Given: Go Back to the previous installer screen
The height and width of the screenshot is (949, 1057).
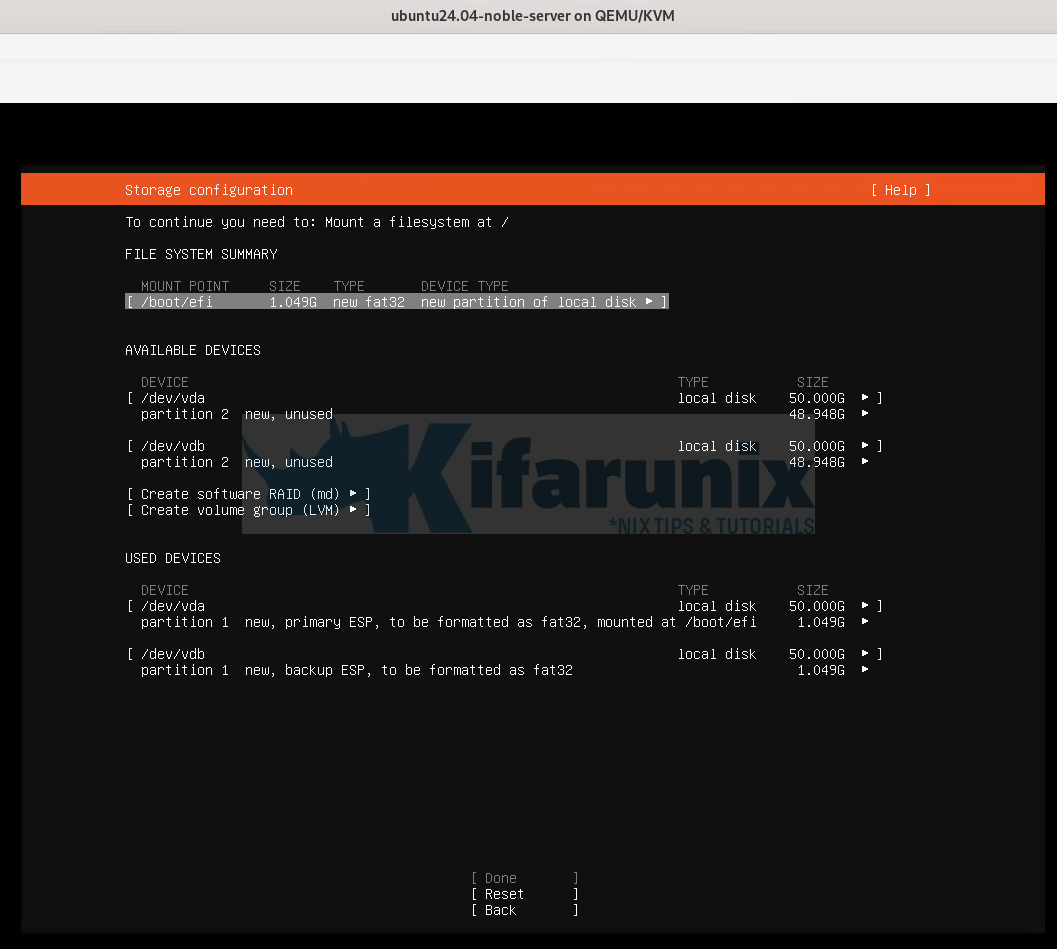Looking at the screenshot, I should coord(524,911).
